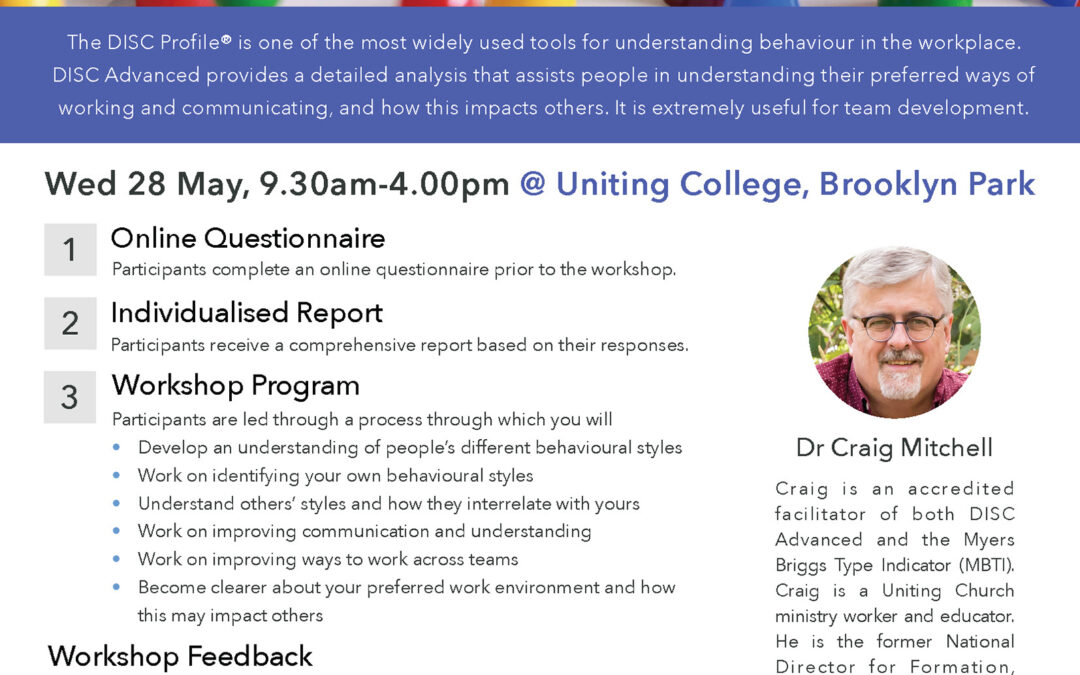Click bullet 'Understand others' styles' line
Screen dimensions: 1080x675
(x=388, y=503)
